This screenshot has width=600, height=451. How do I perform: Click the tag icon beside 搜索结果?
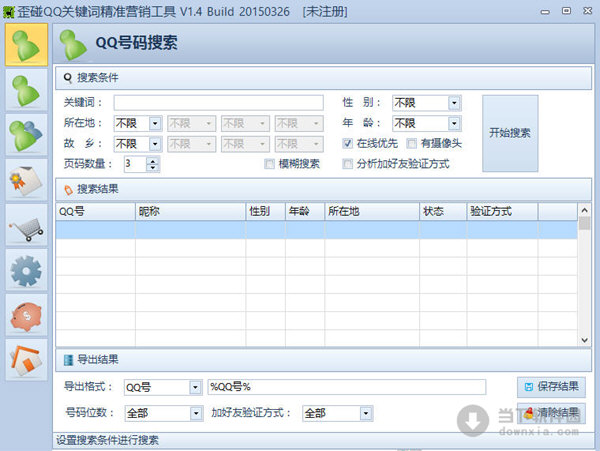coord(68,190)
